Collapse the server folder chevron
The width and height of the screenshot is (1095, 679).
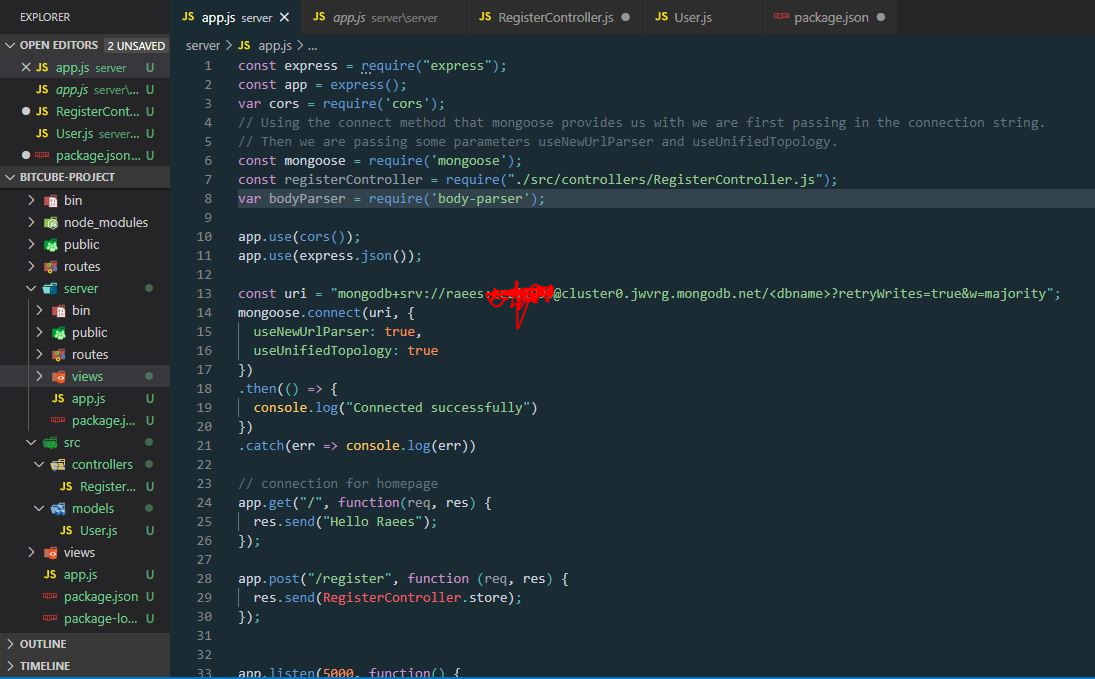pyautogui.click(x=31, y=289)
